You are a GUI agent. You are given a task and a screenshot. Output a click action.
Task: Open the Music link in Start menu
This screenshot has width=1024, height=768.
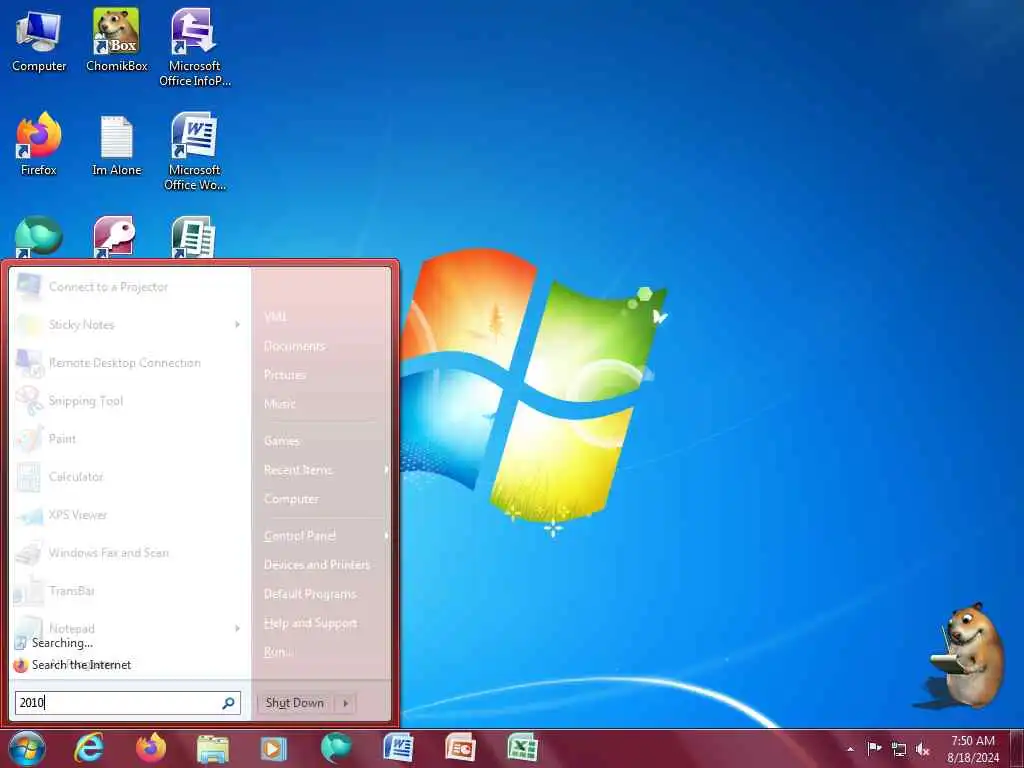tap(280, 404)
